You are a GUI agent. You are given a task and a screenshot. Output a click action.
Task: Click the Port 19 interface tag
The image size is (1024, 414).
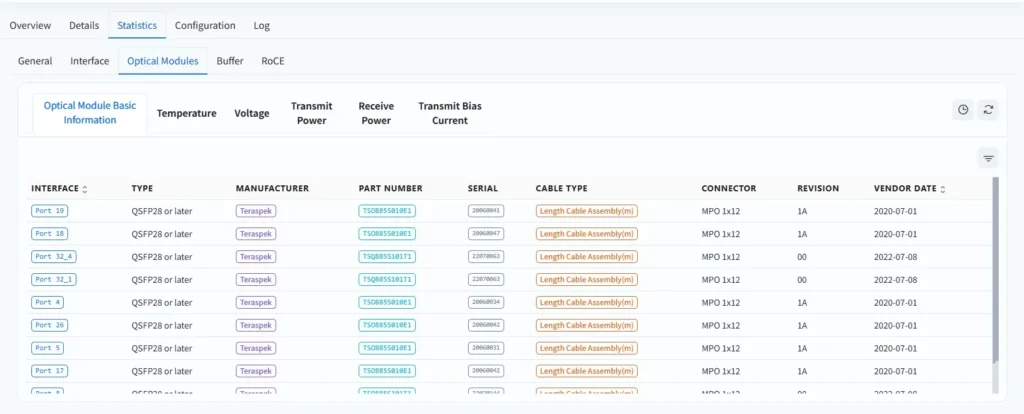click(x=49, y=211)
